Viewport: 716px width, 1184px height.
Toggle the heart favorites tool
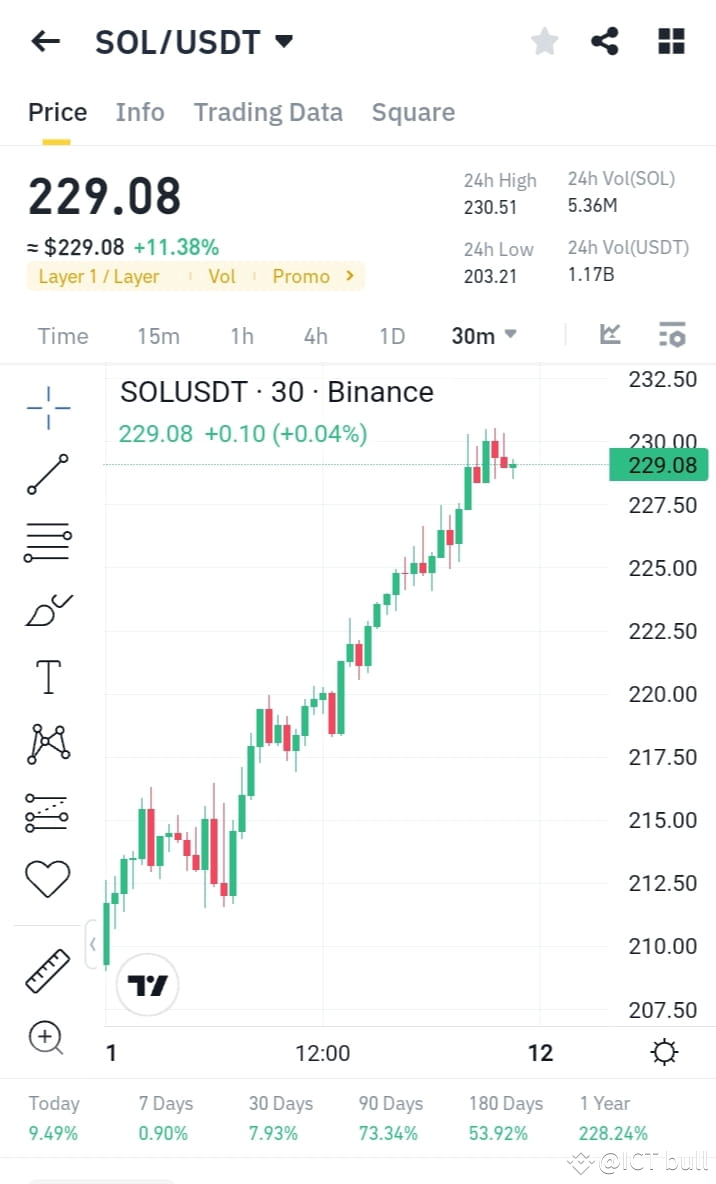click(46, 878)
